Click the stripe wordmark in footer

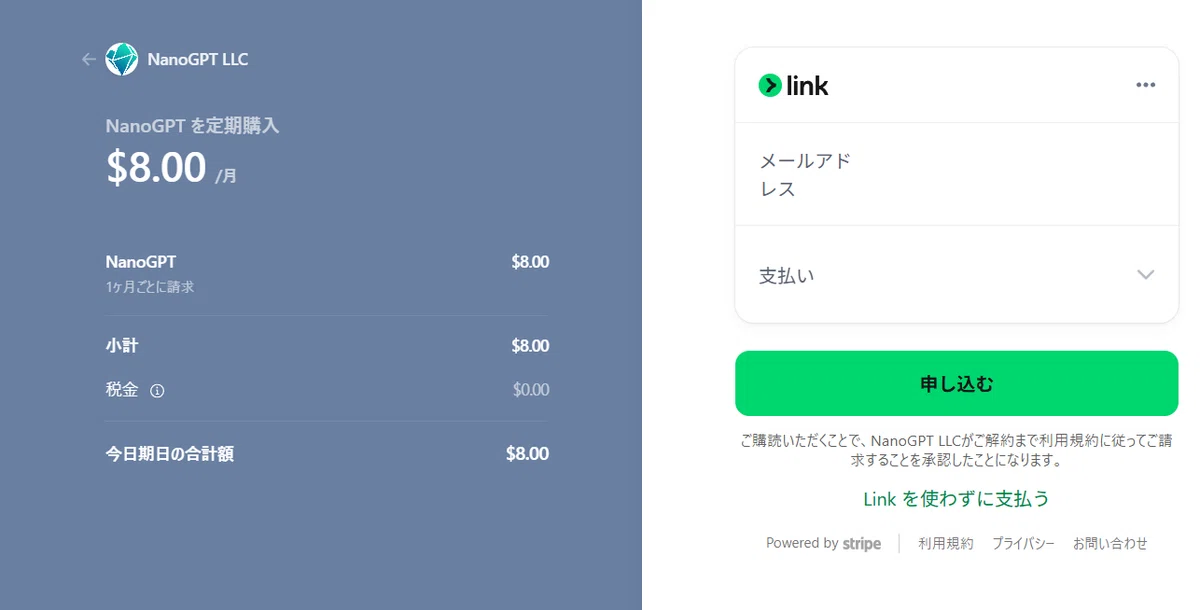pos(862,544)
